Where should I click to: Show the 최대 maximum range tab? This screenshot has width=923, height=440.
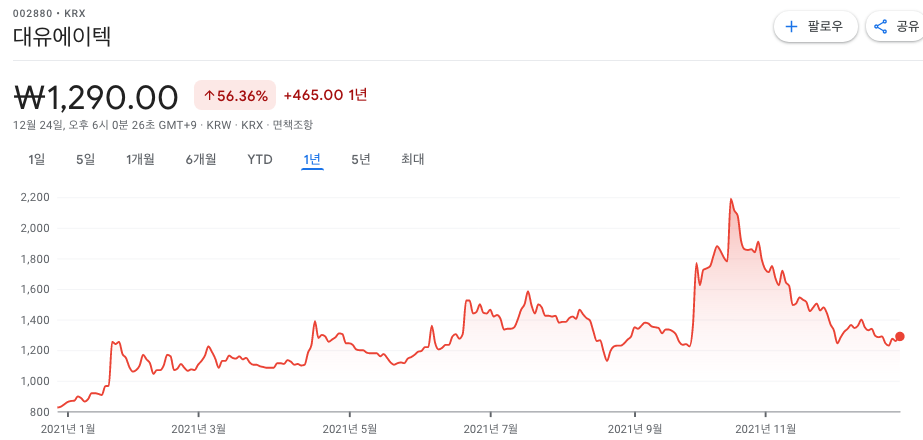point(413,159)
